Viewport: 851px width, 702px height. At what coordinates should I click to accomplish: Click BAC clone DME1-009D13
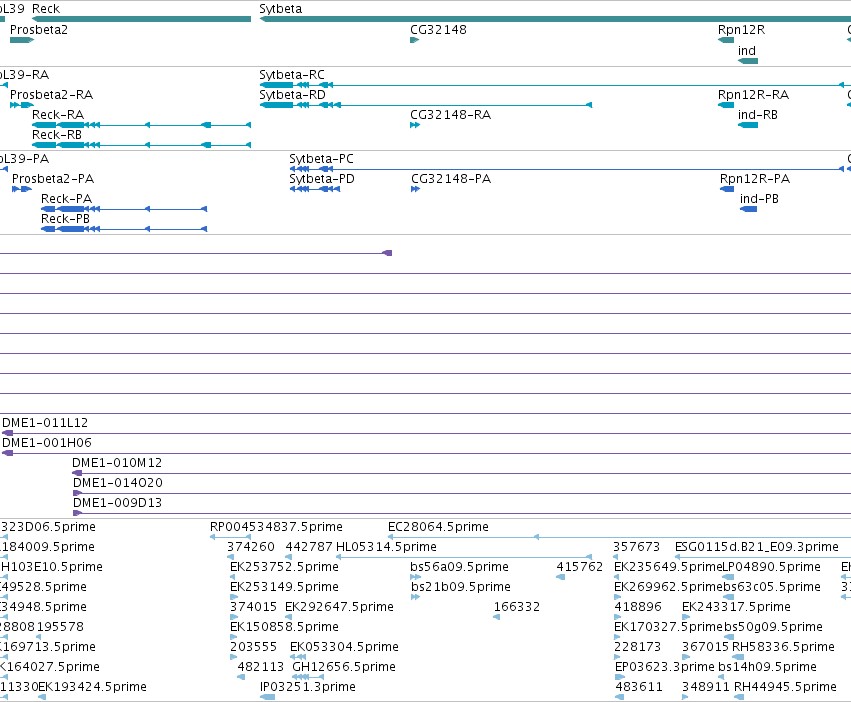point(462,513)
